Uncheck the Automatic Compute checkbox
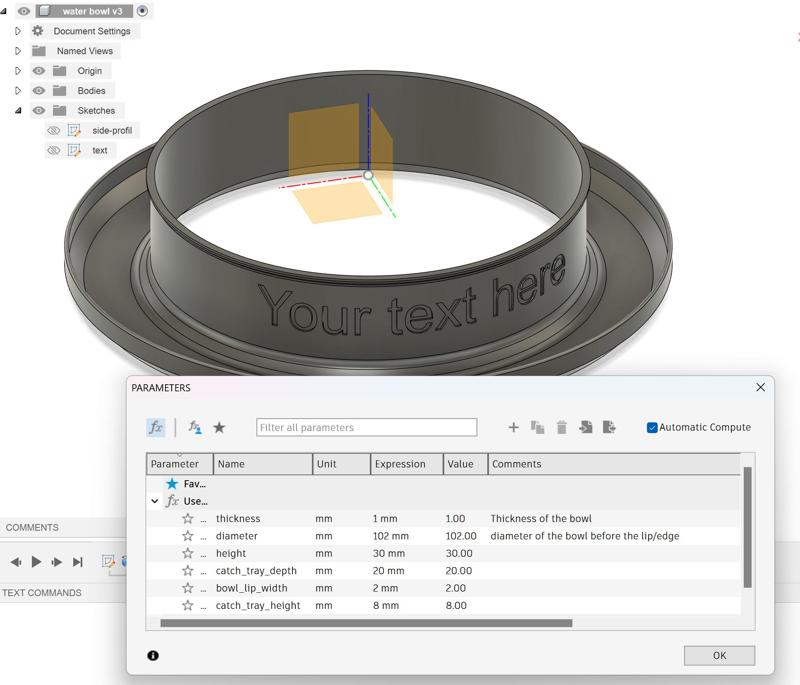Screen dimensions: 800x685 [x=652, y=427]
